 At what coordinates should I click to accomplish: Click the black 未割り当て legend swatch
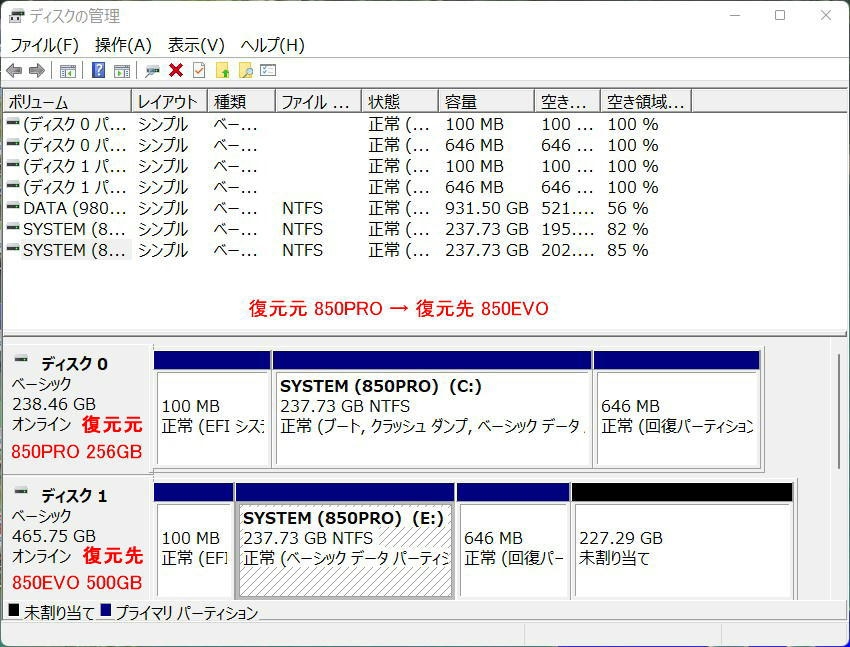click(x=14, y=611)
